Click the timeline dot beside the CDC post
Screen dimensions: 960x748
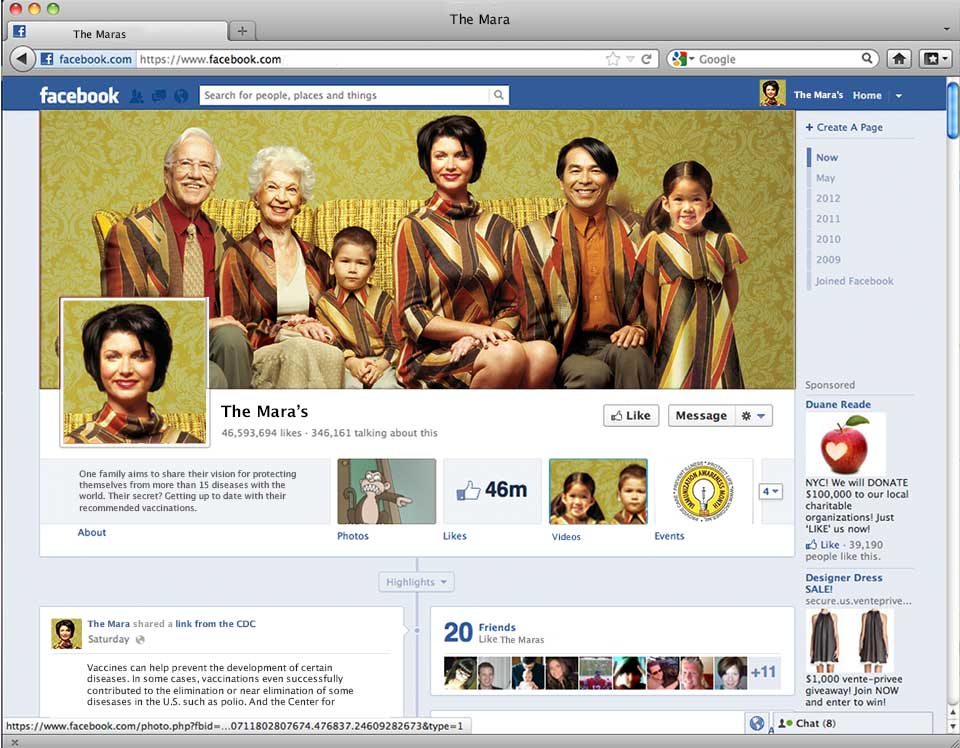click(416, 630)
